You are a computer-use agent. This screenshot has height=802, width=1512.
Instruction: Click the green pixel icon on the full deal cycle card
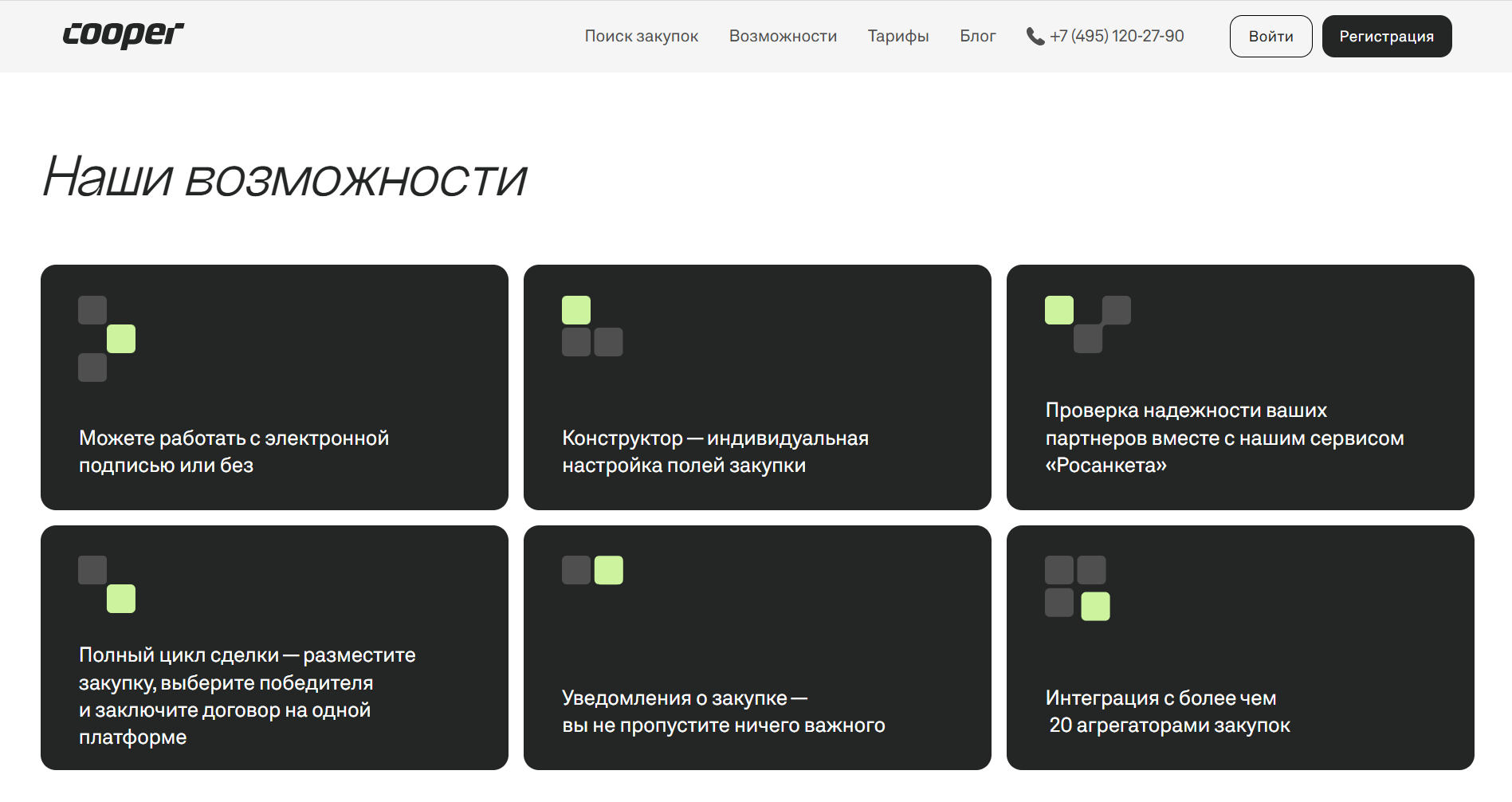click(x=120, y=598)
